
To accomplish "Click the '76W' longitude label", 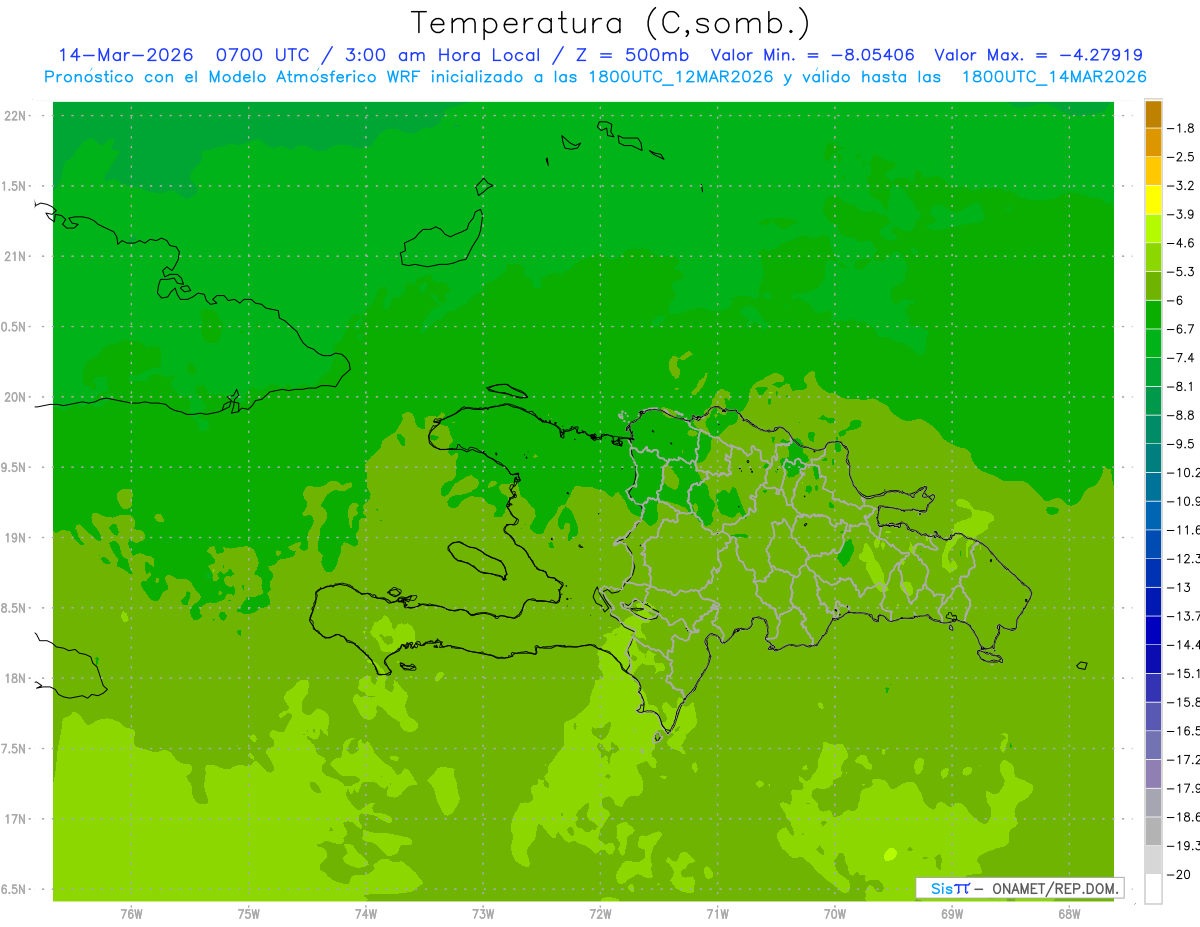I will coord(131,913).
